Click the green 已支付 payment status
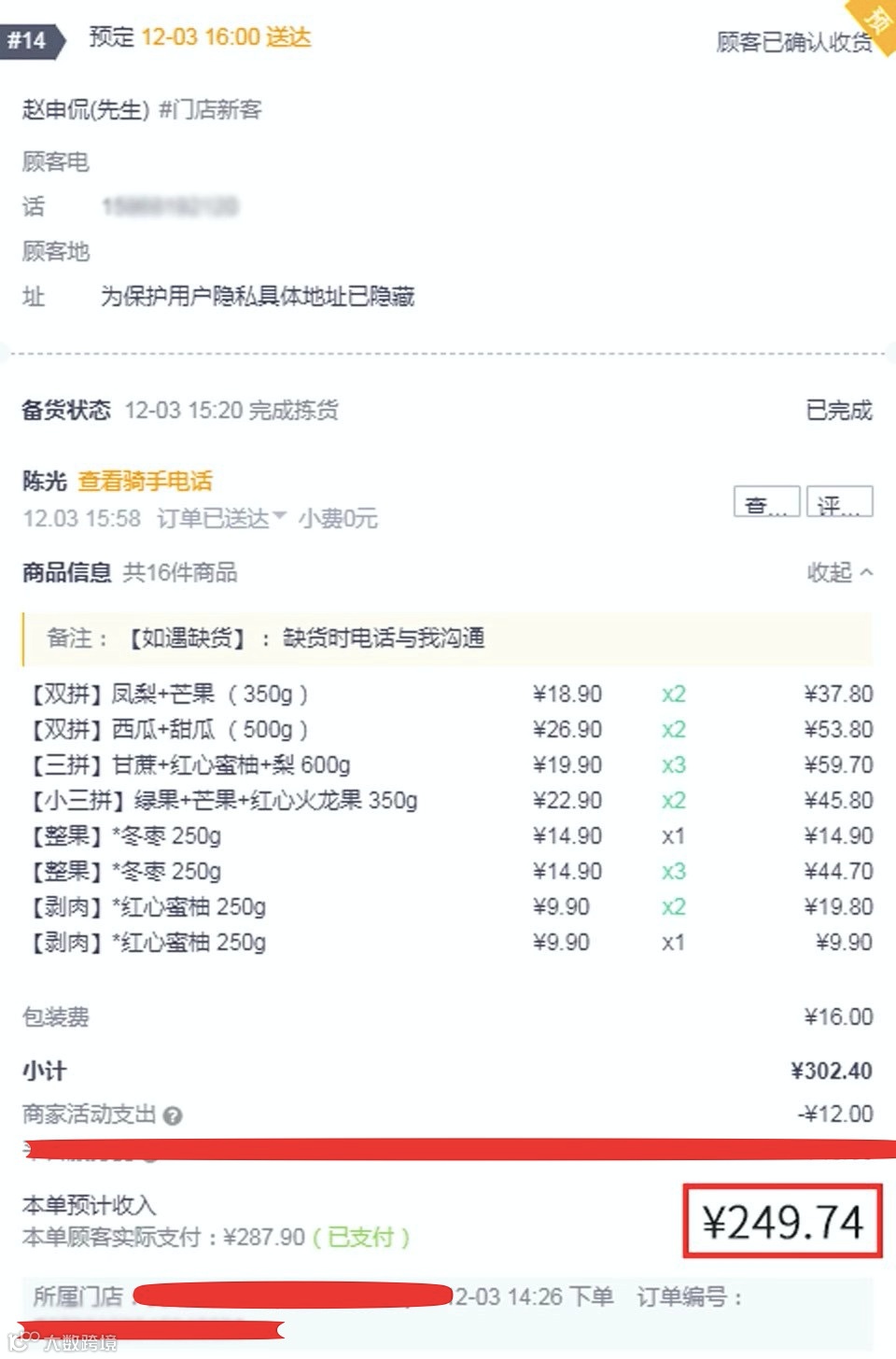Image resolution: width=896 pixels, height=1359 pixels. tap(360, 1238)
